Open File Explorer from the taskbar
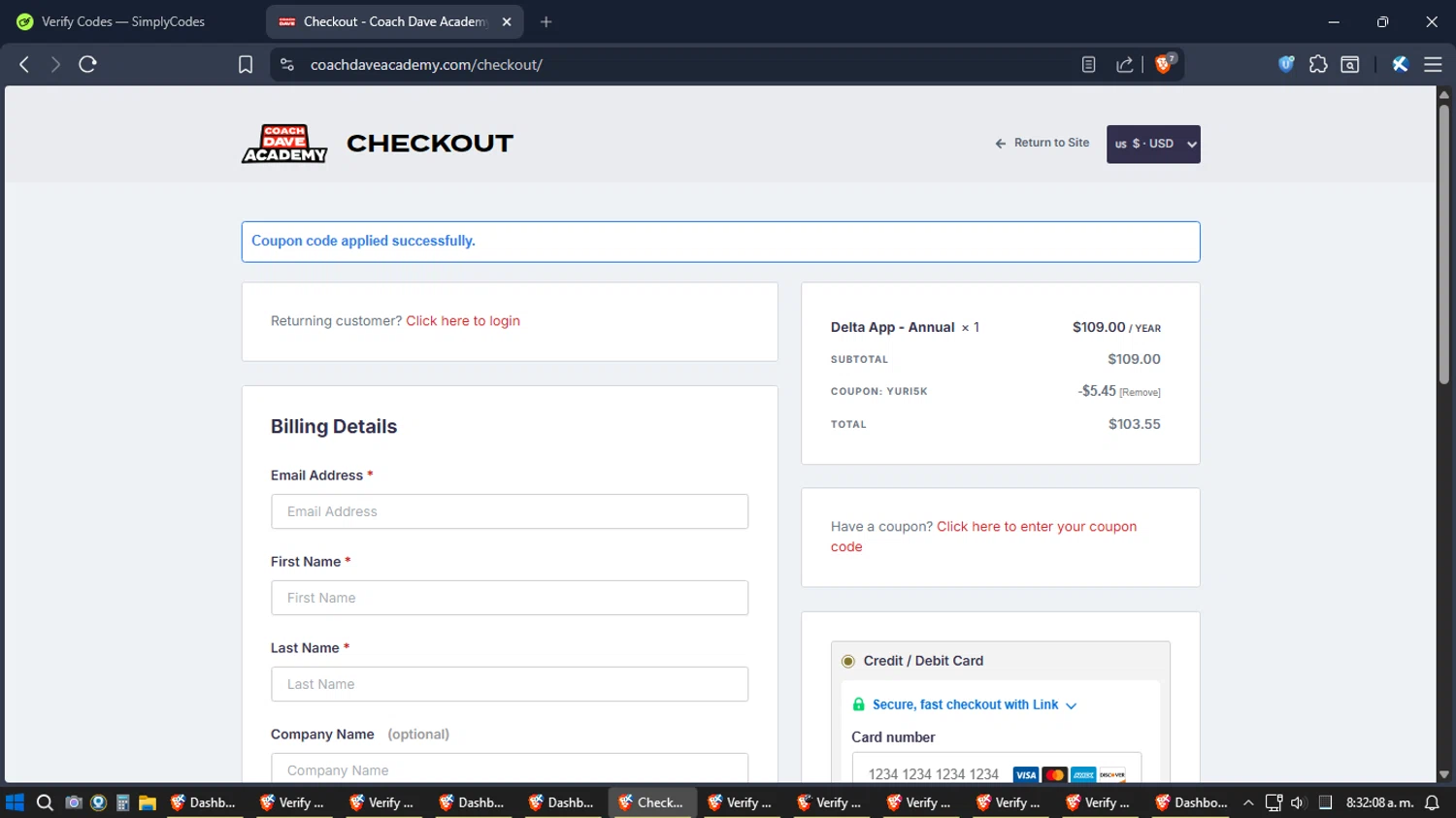This screenshot has height=818, width=1456. pyautogui.click(x=148, y=802)
